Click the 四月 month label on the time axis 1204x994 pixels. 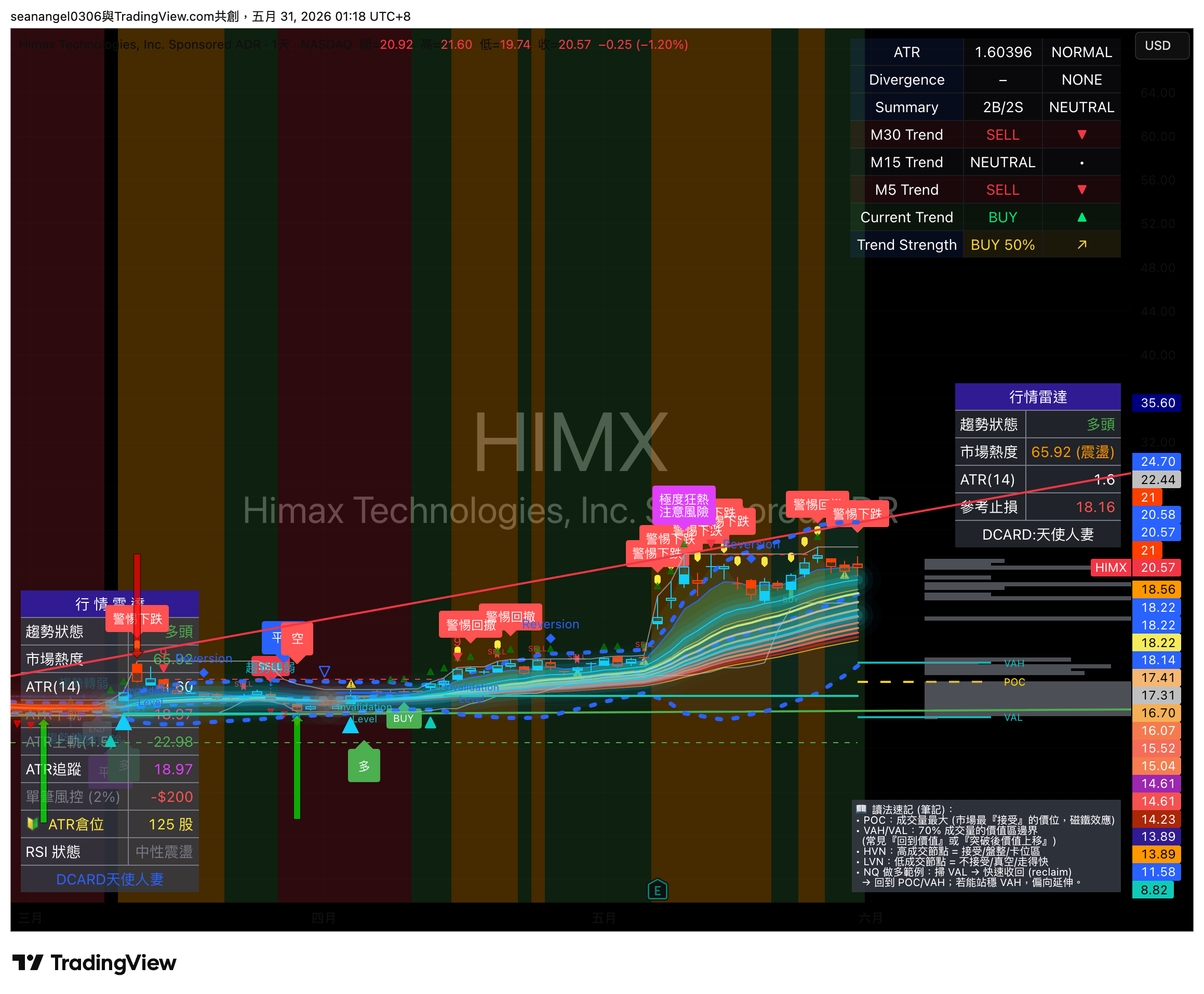click(x=324, y=918)
